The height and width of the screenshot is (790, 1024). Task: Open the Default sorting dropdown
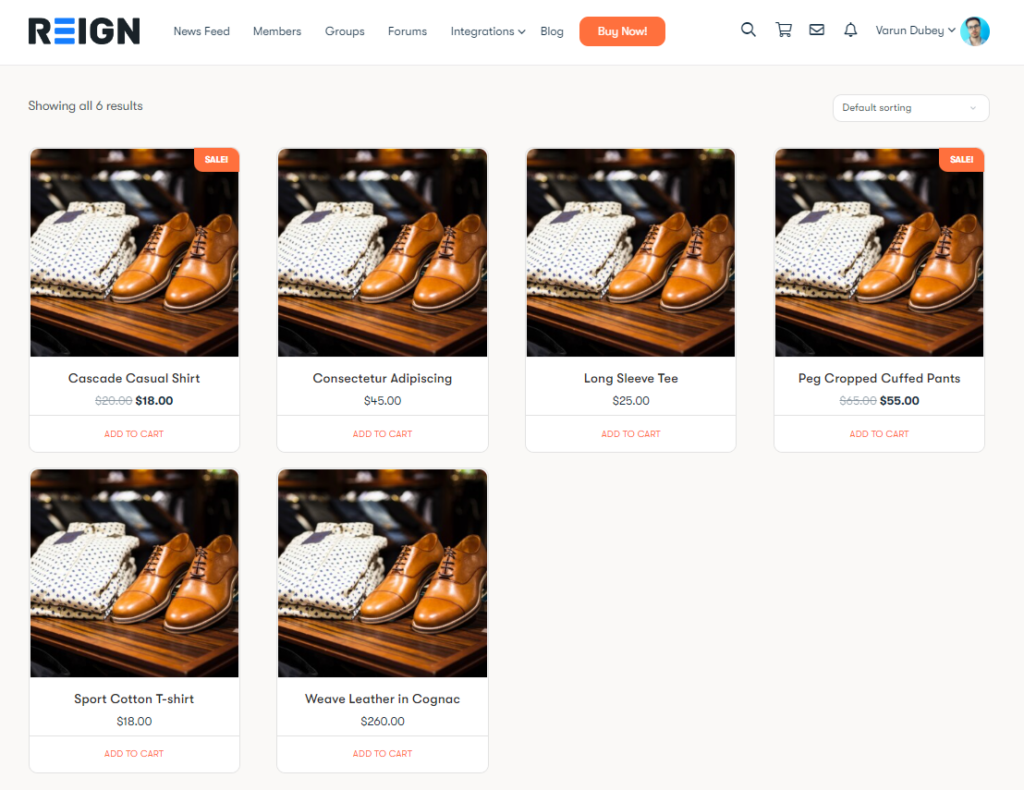[910, 108]
